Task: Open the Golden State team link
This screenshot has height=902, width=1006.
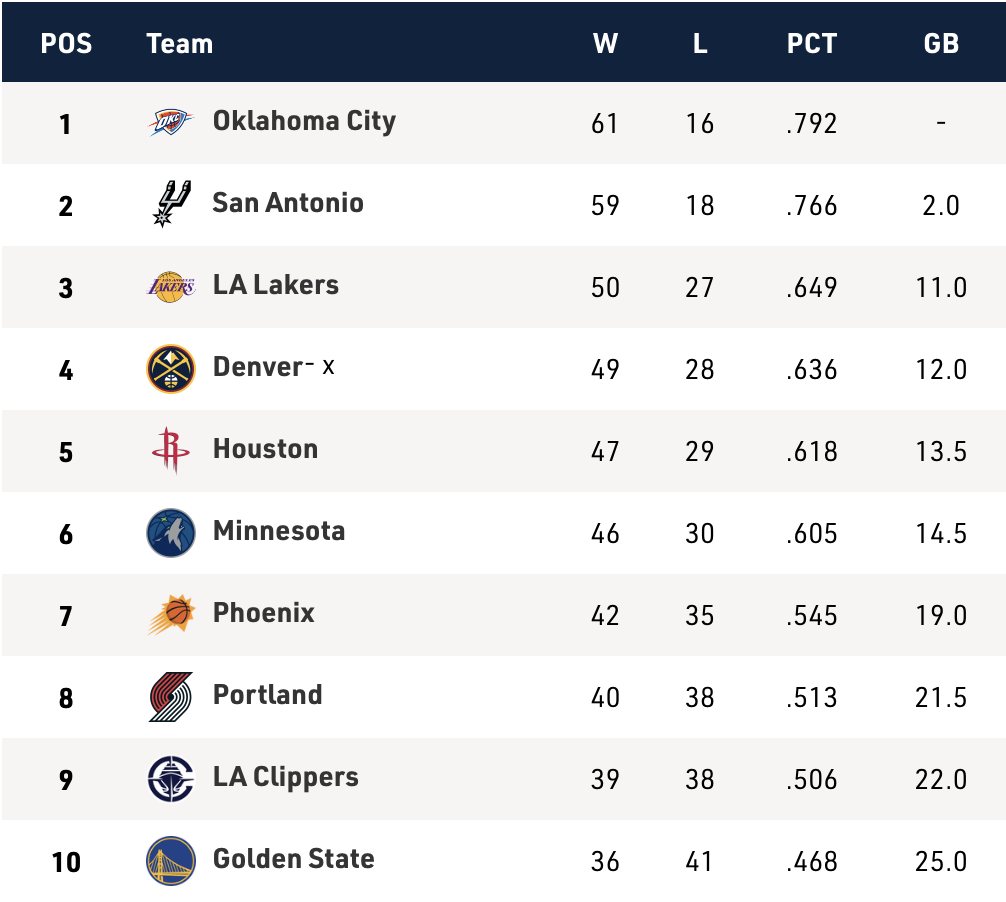Action: click(293, 858)
